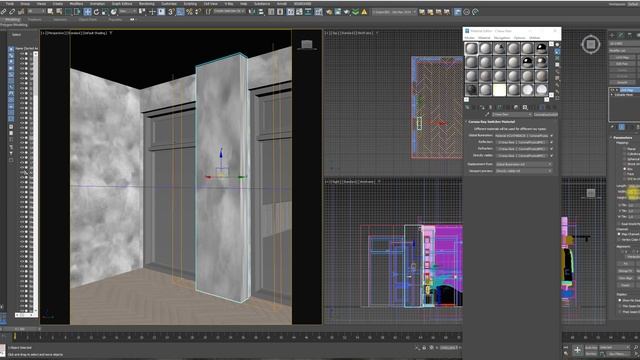
Task: Activate the Select Object tool
Action: click(50, 12)
